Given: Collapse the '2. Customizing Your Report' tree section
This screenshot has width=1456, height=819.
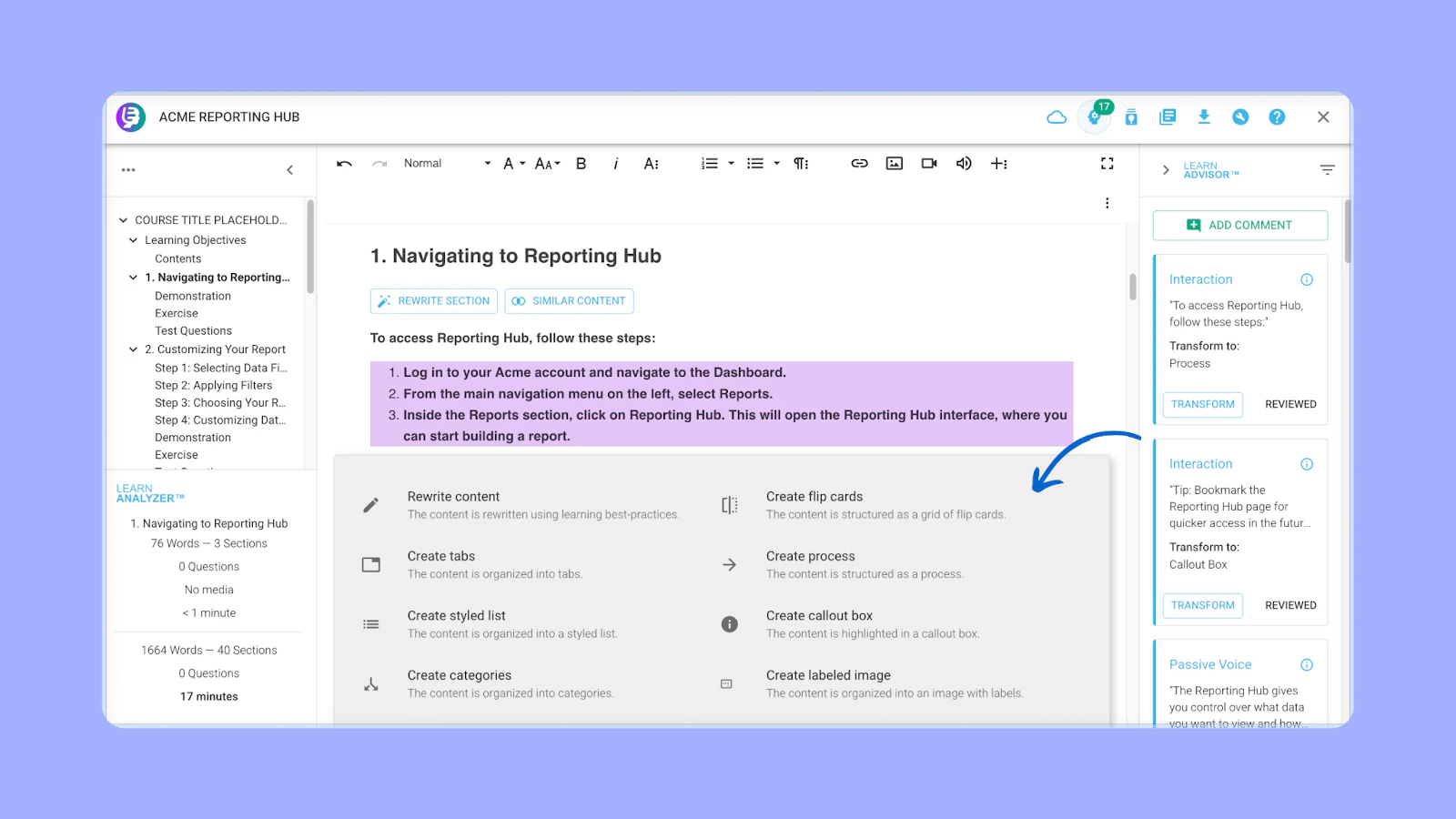Looking at the screenshot, I should [134, 349].
